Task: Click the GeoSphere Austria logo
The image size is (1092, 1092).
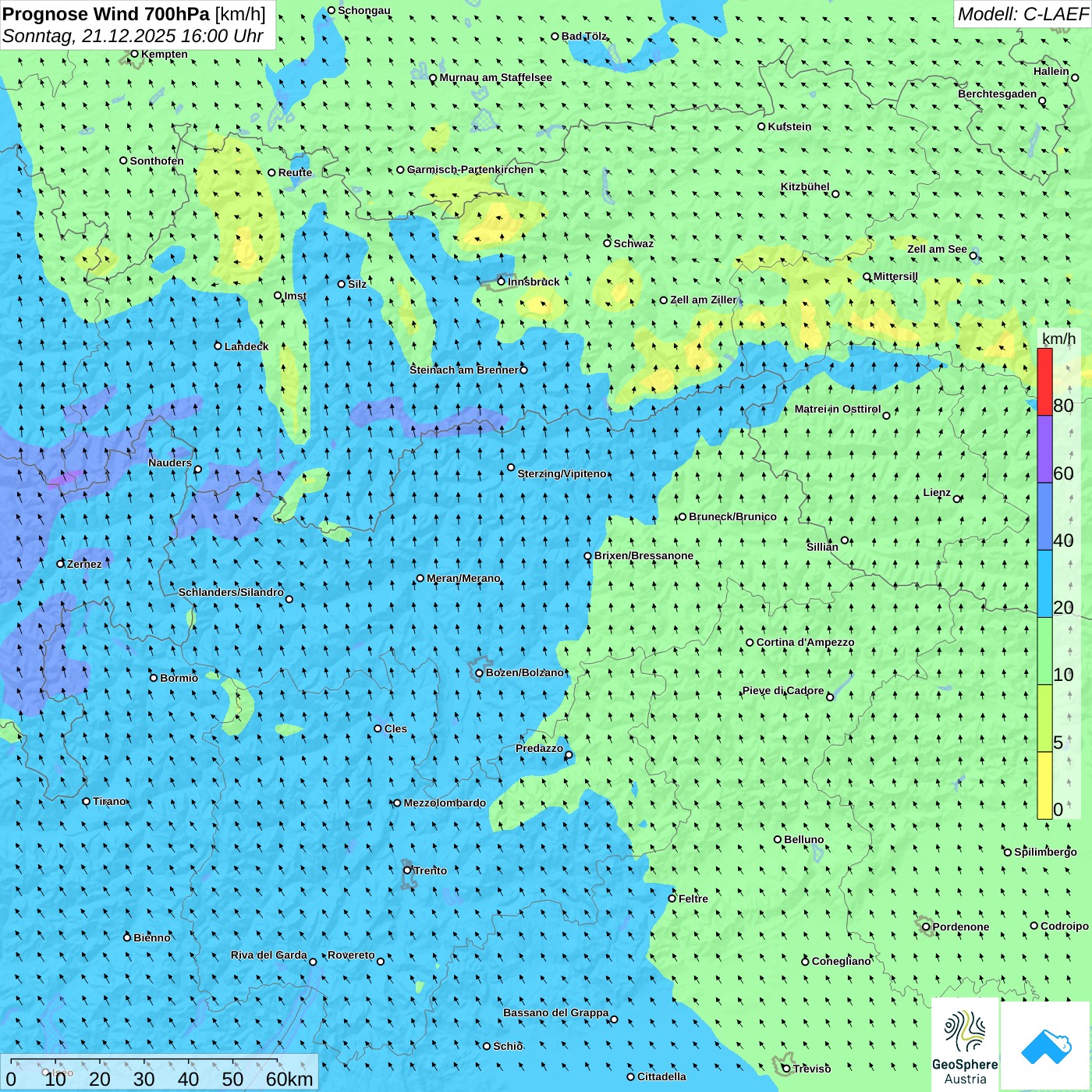Action: [965, 1044]
